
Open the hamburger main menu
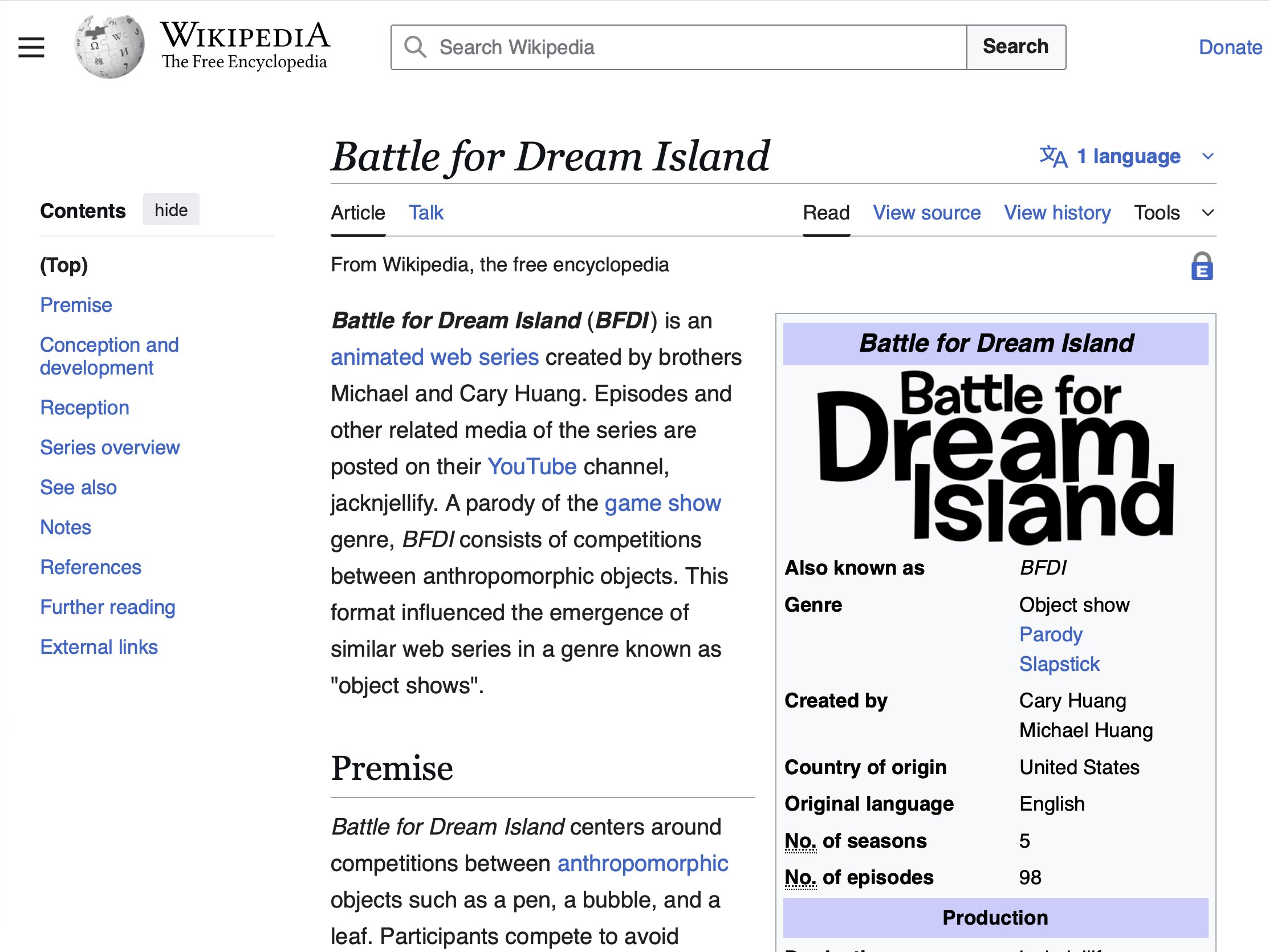click(31, 47)
